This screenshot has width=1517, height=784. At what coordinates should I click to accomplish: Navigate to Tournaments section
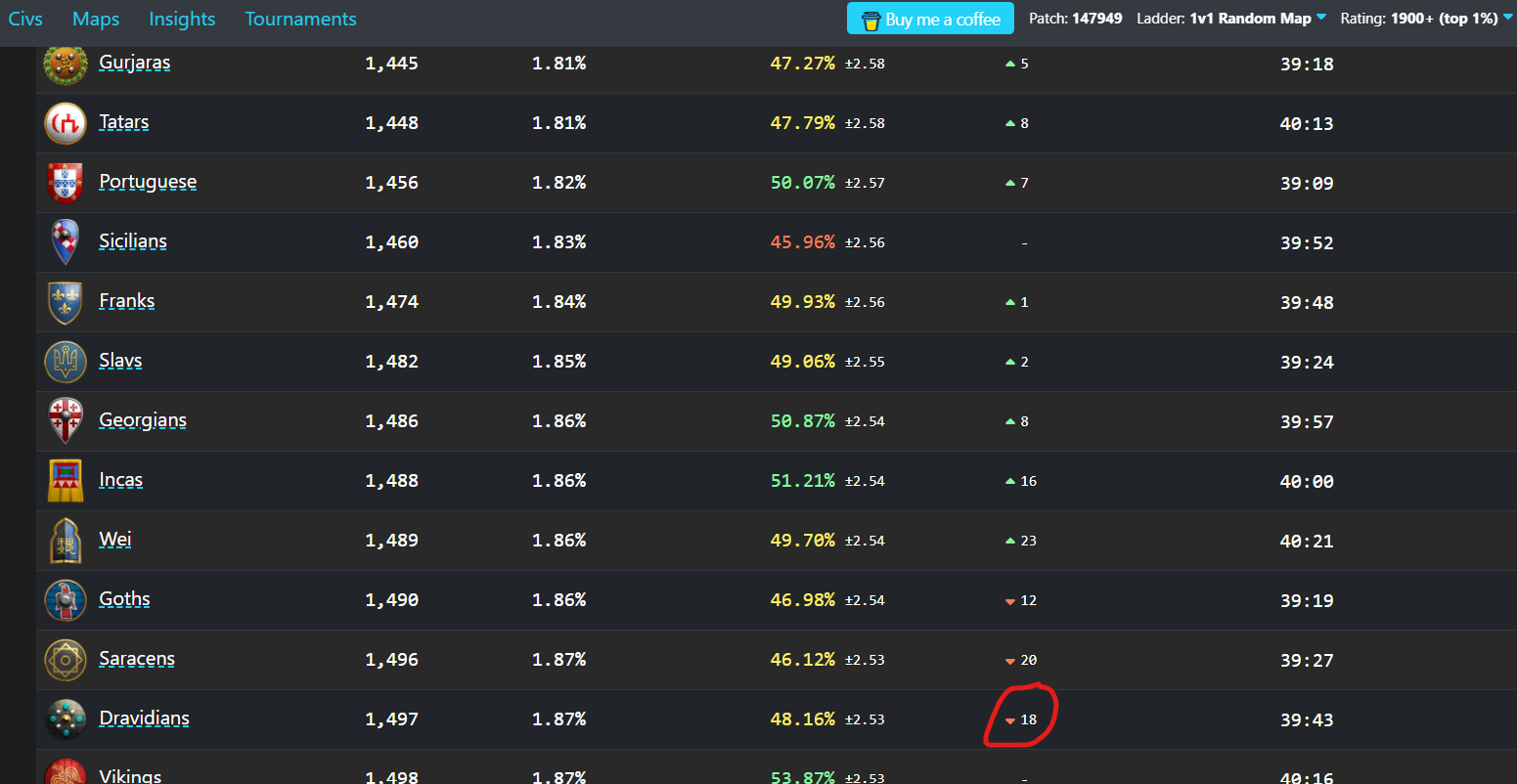pyautogui.click(x=300, y=20)
